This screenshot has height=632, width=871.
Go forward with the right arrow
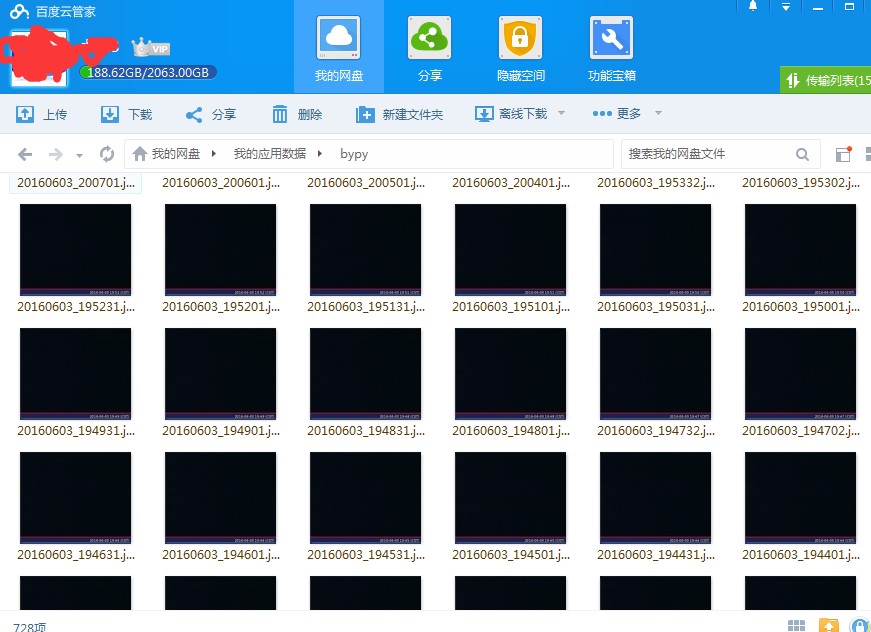(56, 154)
